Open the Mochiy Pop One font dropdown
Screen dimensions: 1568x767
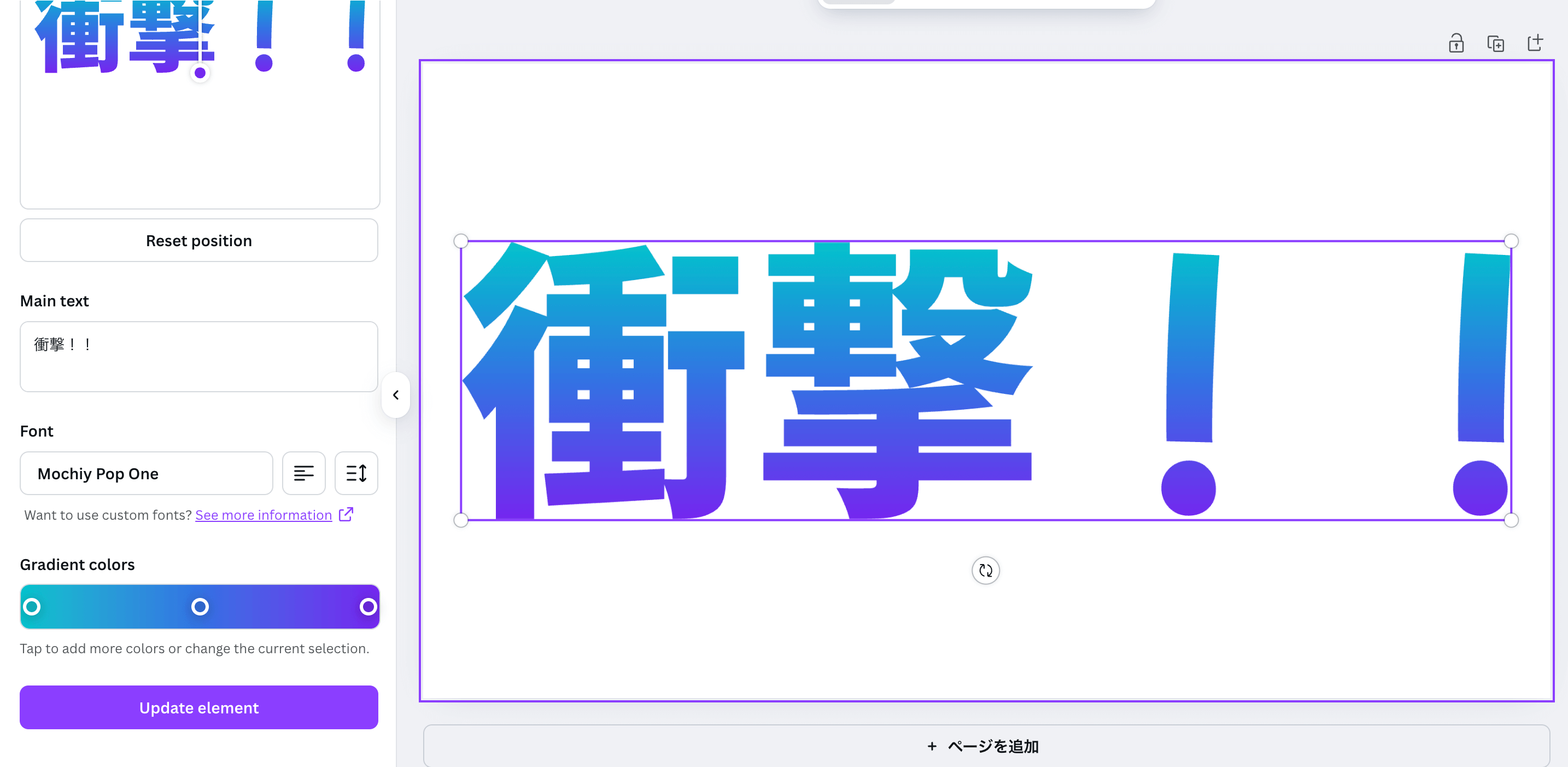[x=146, y=473]
